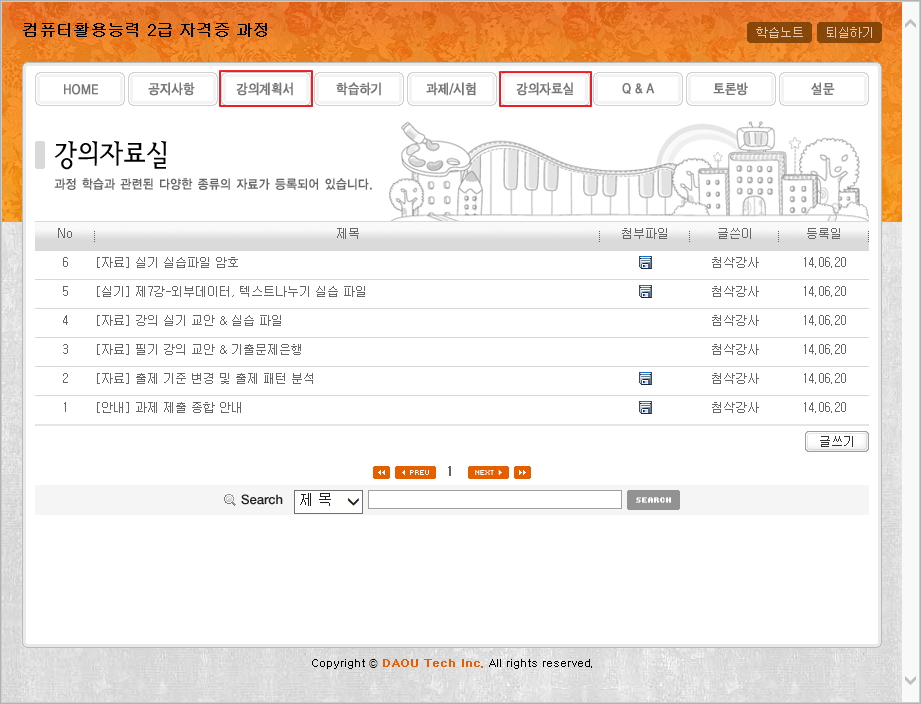Open post [자료] 실기 실습파일 암호
Image resolution: width=921 pixels, height=704 pixels.
167,262
